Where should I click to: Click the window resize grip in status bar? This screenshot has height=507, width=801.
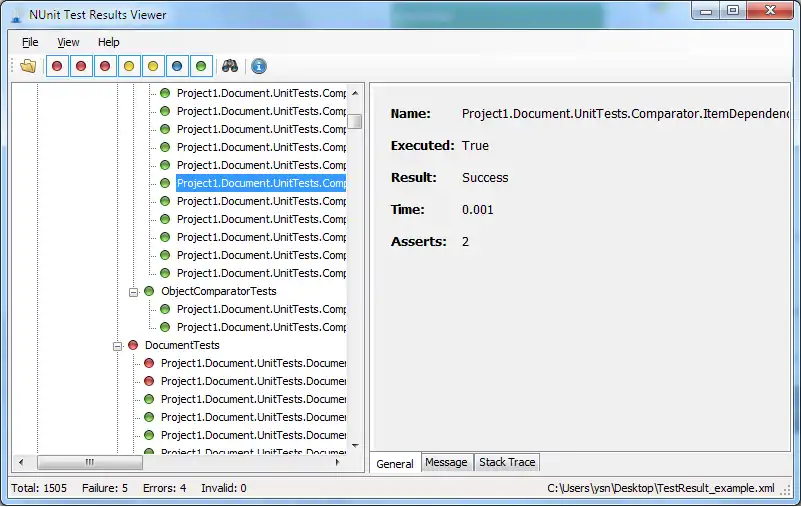point(785,490)
